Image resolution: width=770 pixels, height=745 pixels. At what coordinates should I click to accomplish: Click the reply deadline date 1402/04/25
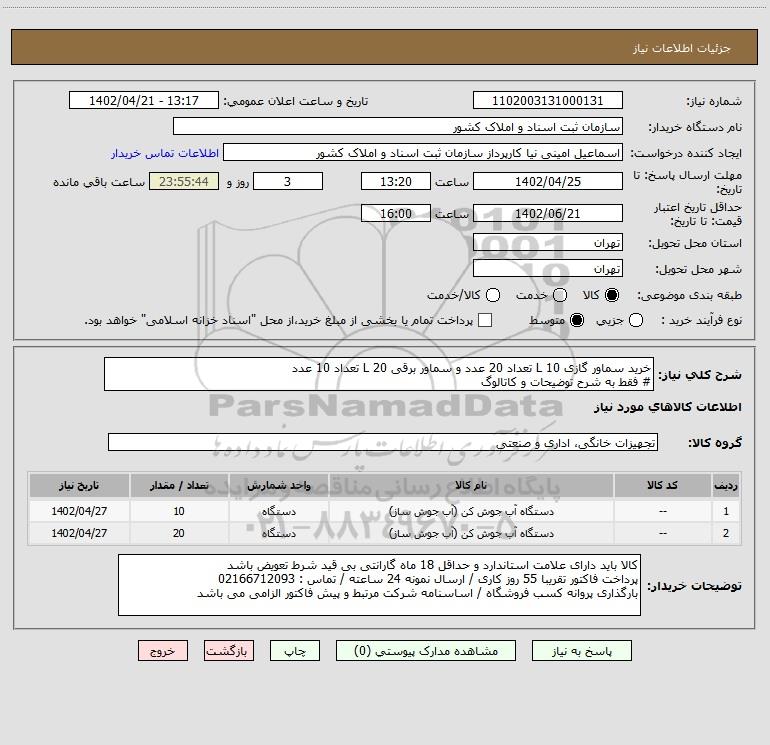548,181
